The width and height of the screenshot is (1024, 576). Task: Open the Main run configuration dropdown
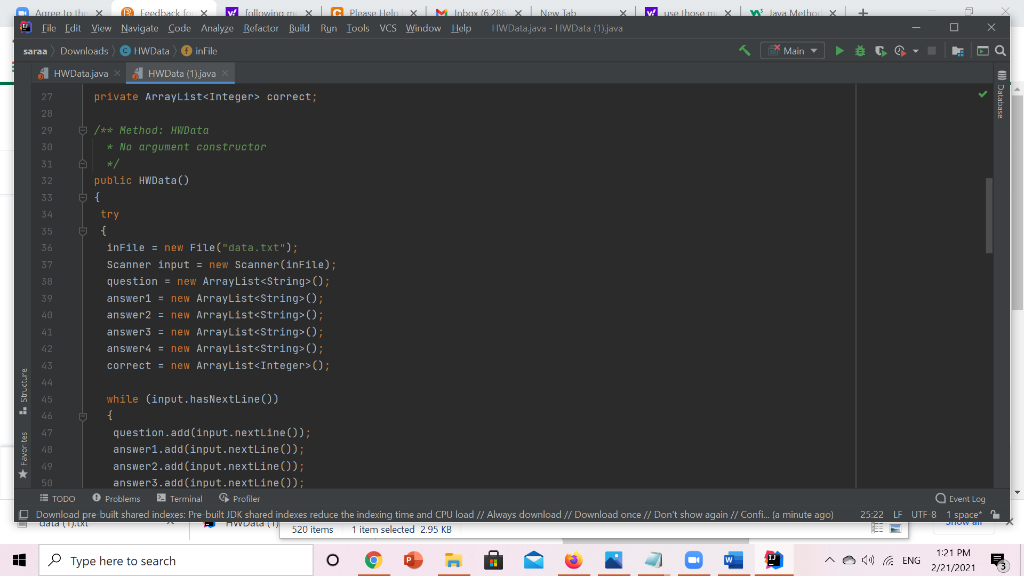(x=792, y=50)
